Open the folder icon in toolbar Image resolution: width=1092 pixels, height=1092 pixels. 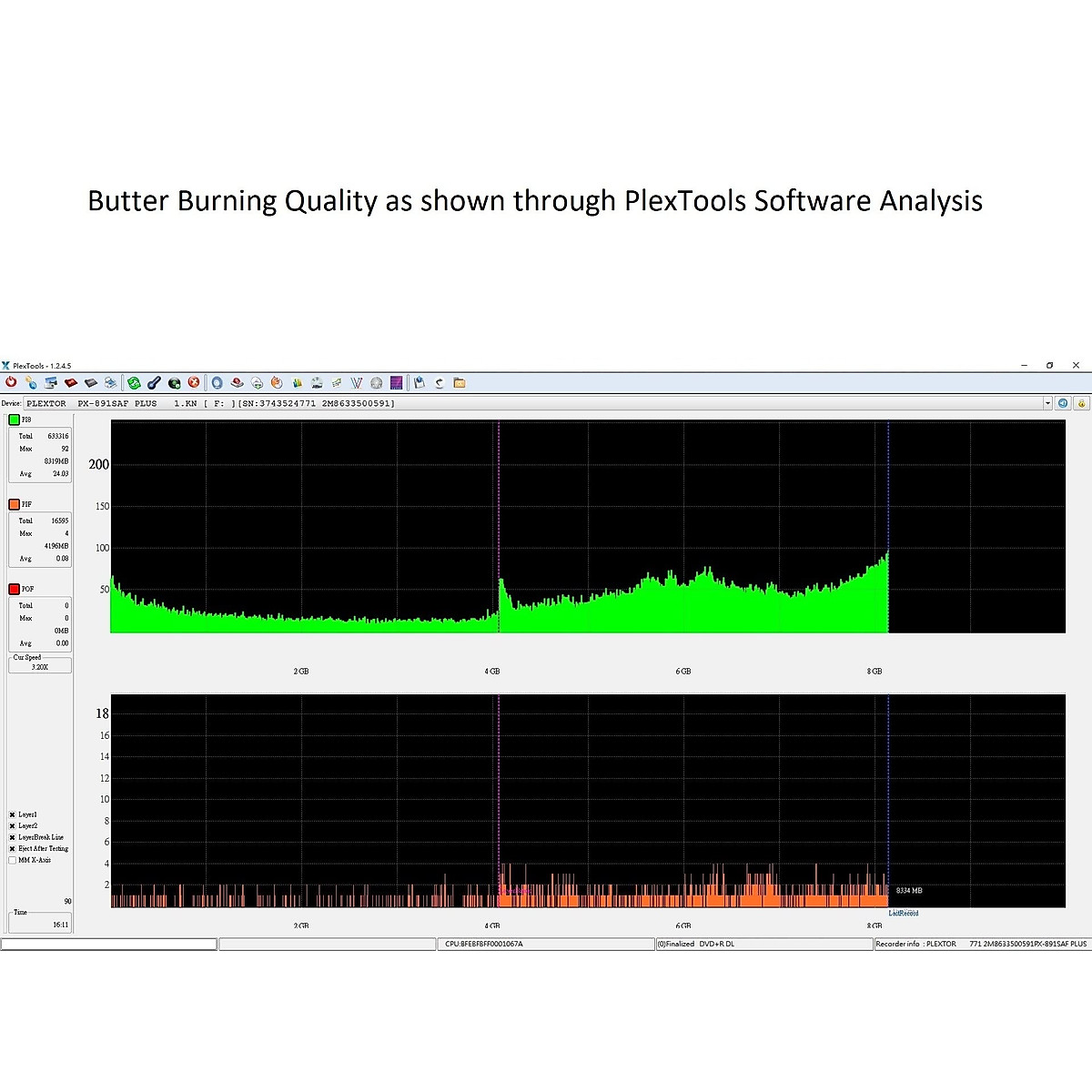pos(460,383)
